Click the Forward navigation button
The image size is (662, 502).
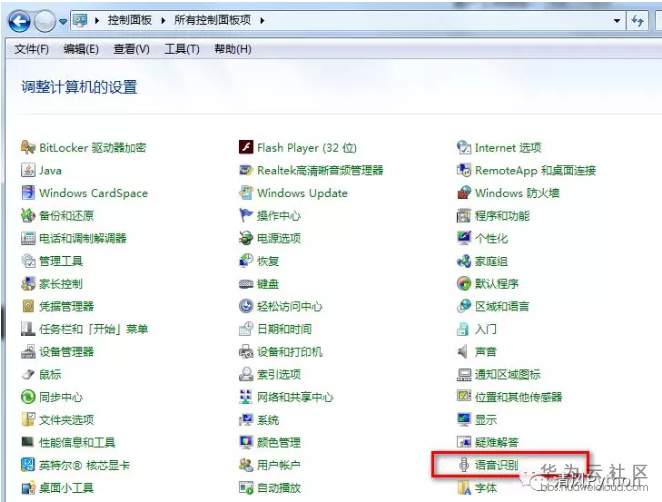tap(44, 21)
